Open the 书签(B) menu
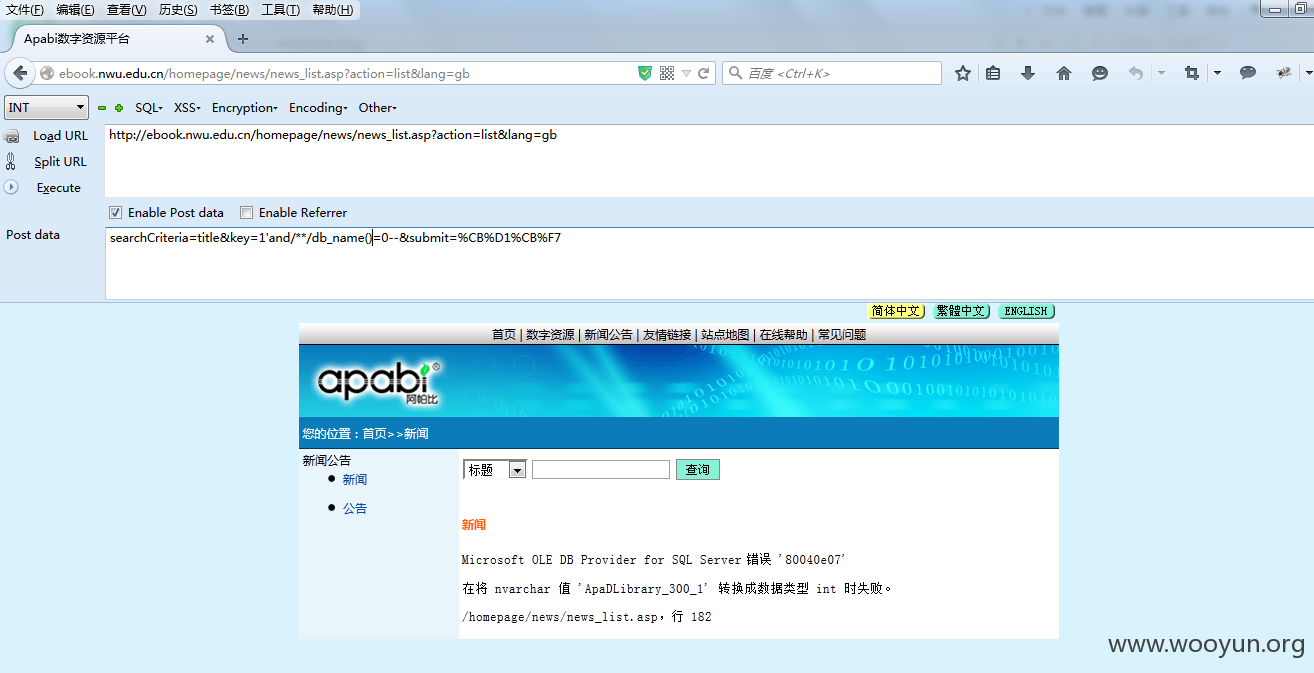The height and width of the screenshot is (673, 1314). pyautogui.click(x=229, y=10)
